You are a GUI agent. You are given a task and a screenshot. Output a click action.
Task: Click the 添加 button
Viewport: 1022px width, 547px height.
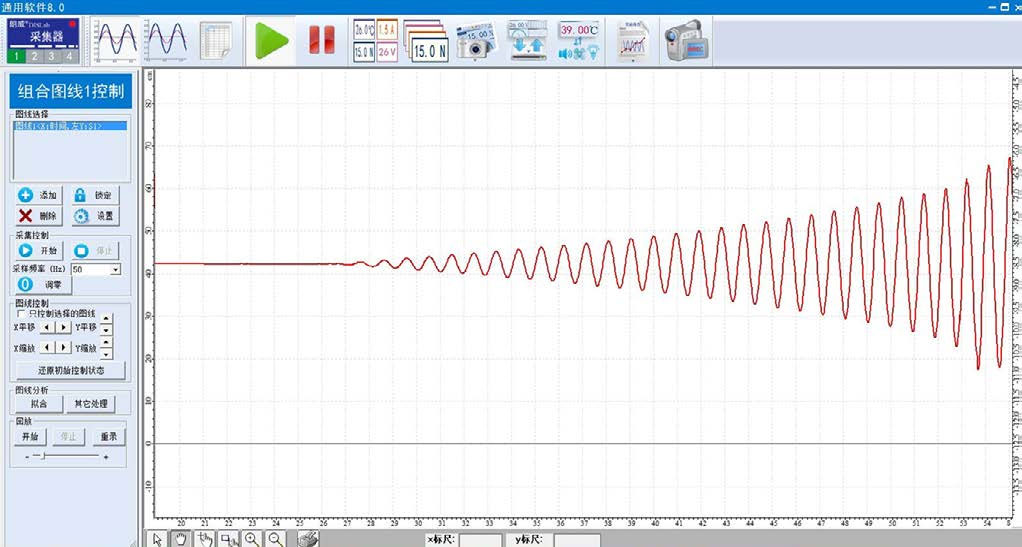(38, 195)
